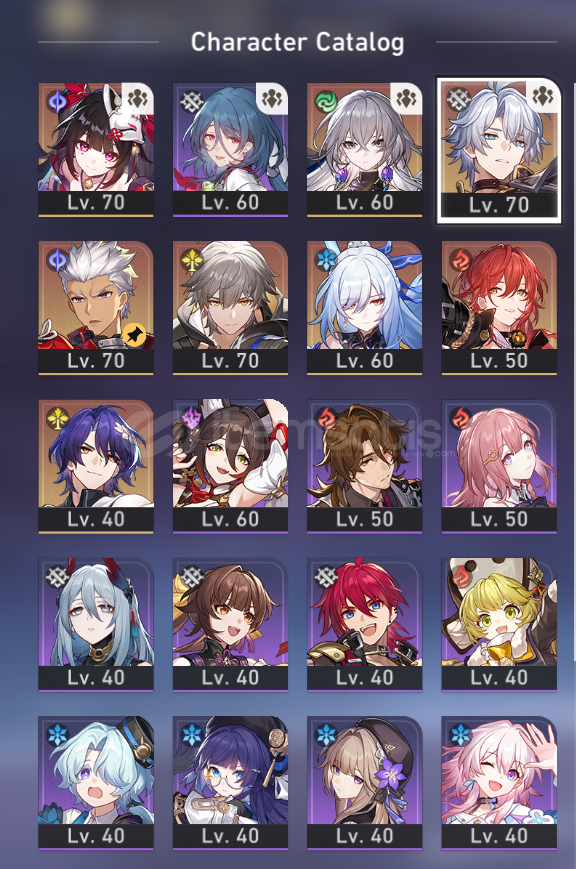Click the Ice element icon on the light-blue-haired Lv. 60 card
Image resolution: width=576 pixels, height=869 pixels.
coord(326,259)
